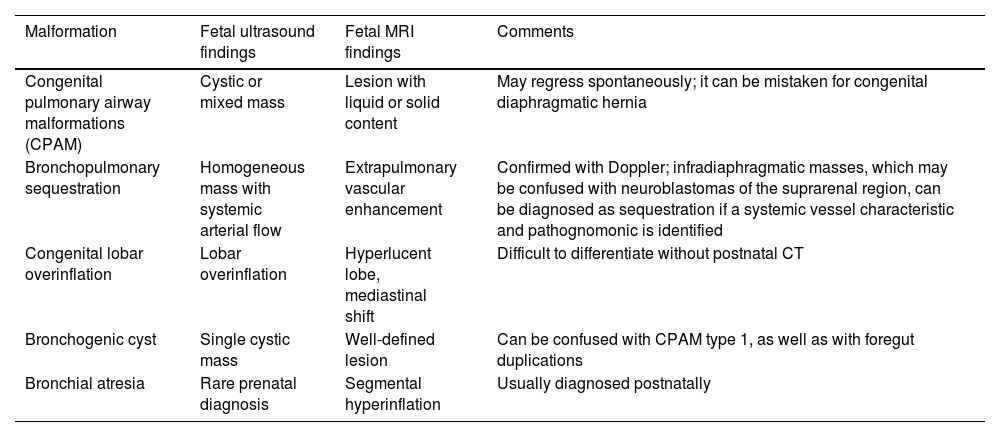Click the Comments column header
This screenshot has height=437, width=1000.
coord(535,32)
